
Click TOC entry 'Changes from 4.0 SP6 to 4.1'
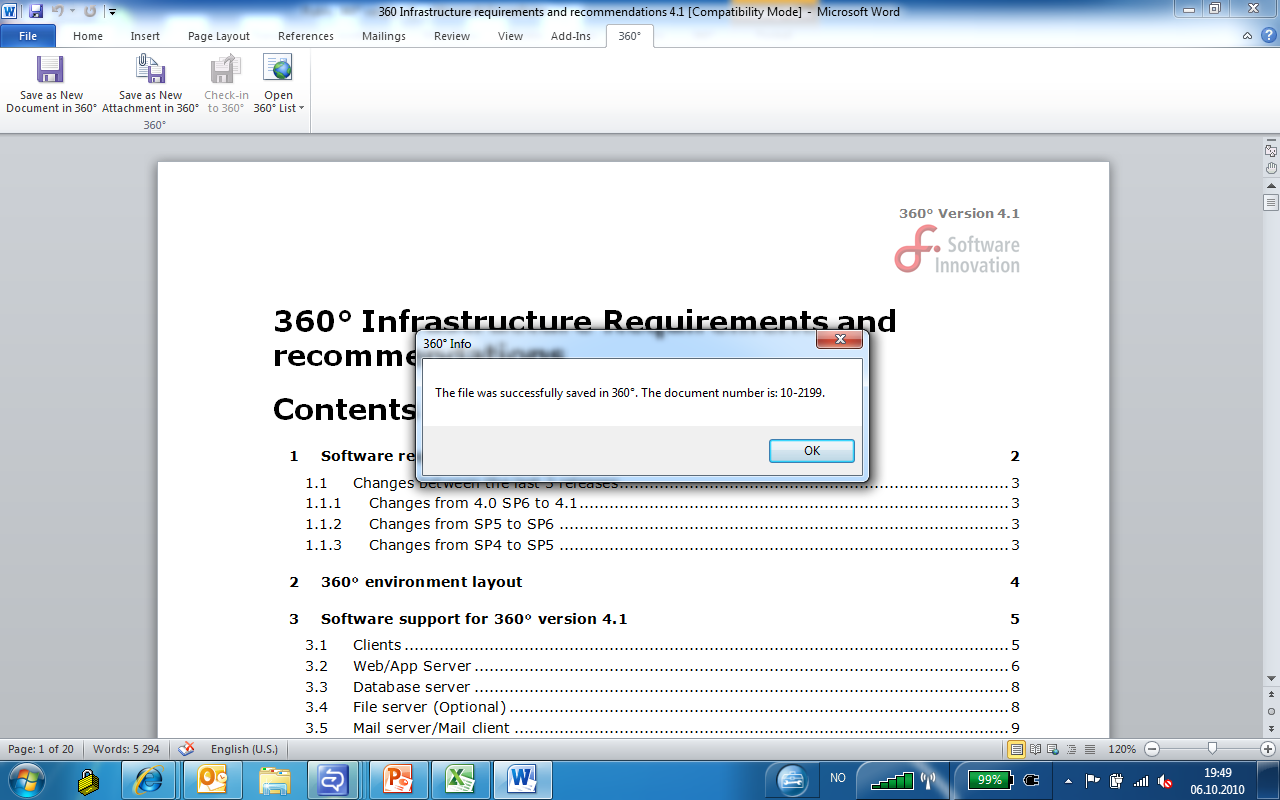tap(473, 503)
